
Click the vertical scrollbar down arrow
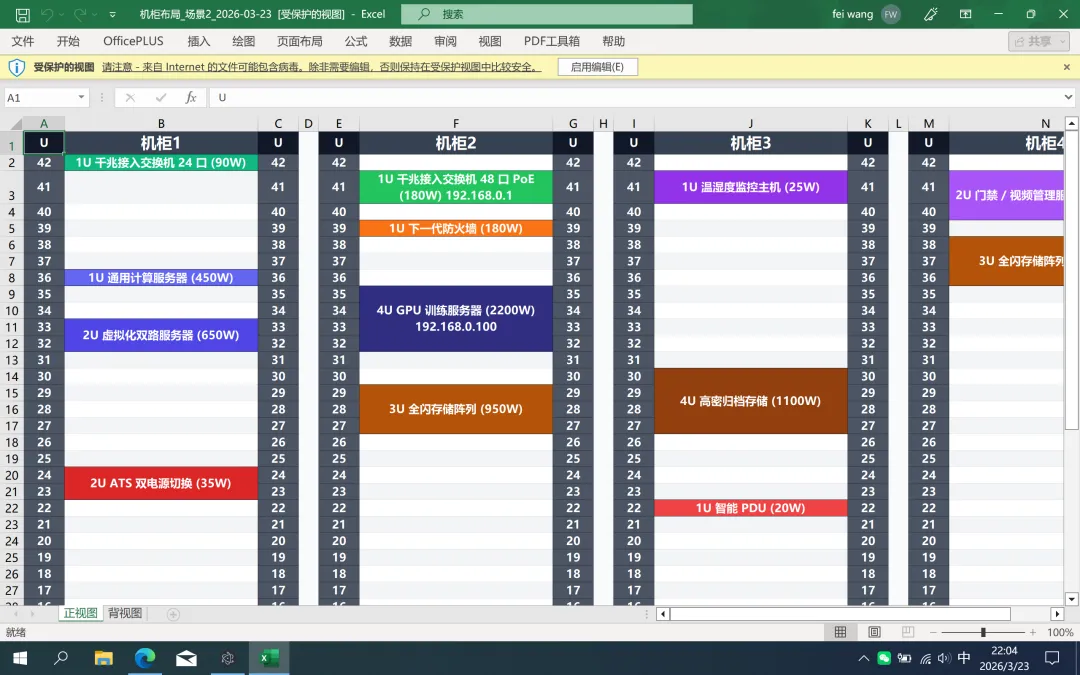click(1071, 599)
